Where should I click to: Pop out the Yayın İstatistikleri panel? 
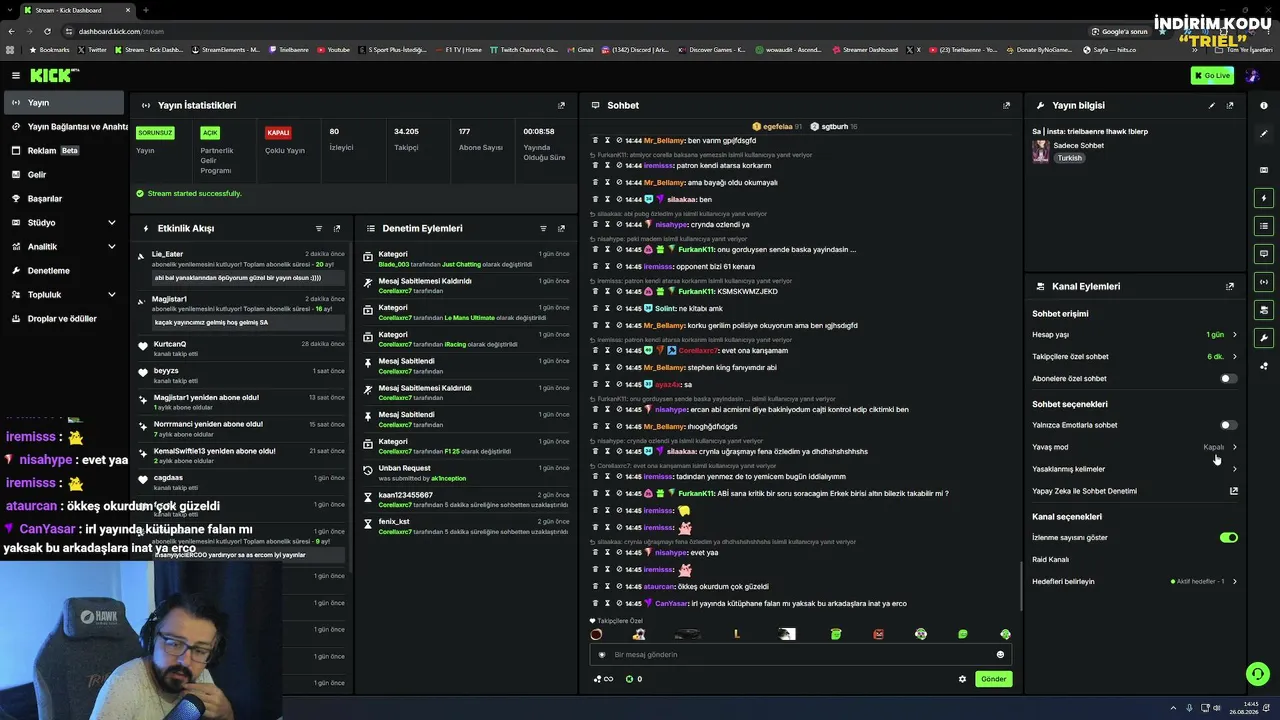coord(561,105)
